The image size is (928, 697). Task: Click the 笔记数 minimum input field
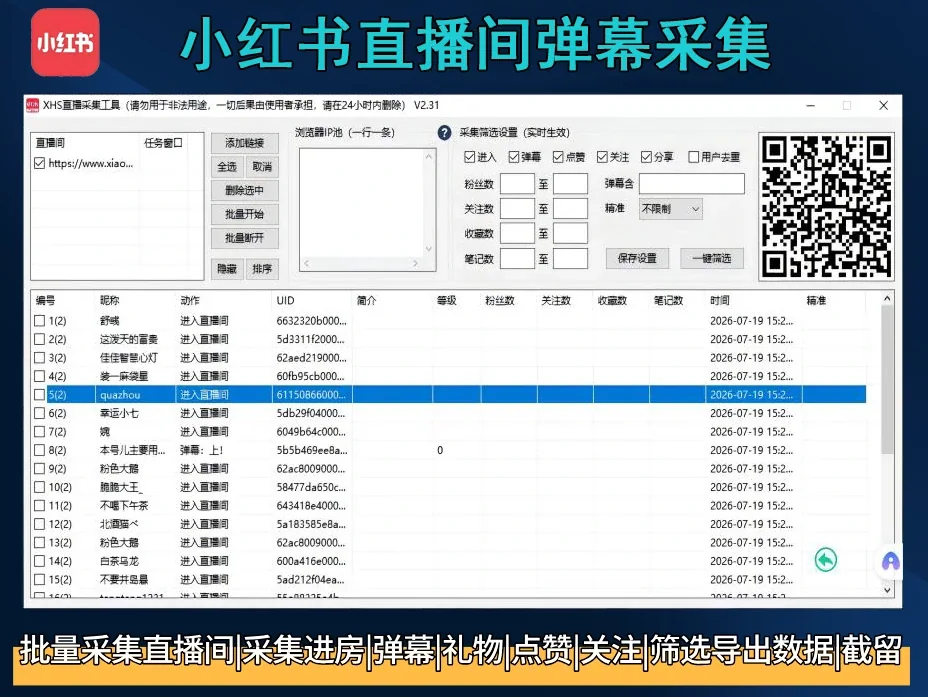(x=517, y=259)
